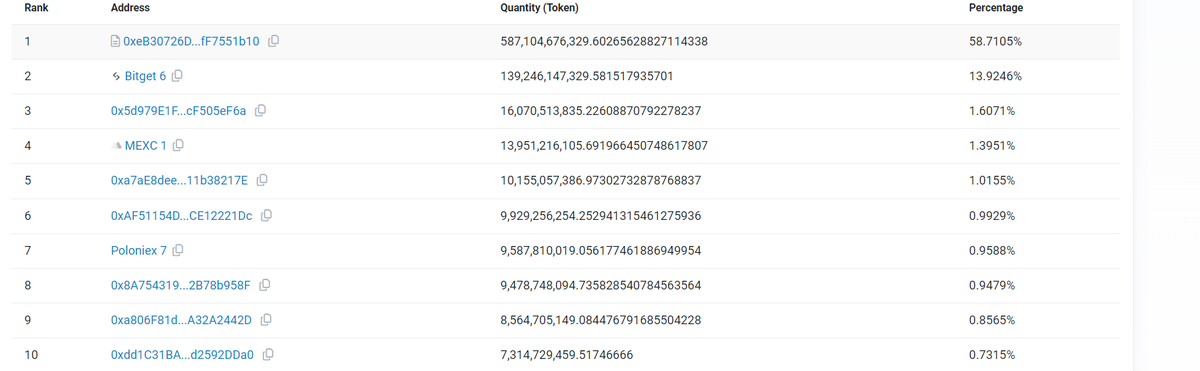This screenshot has height=371, width=1200.
Task: Click the Rank column header
Action: (36, 8)
